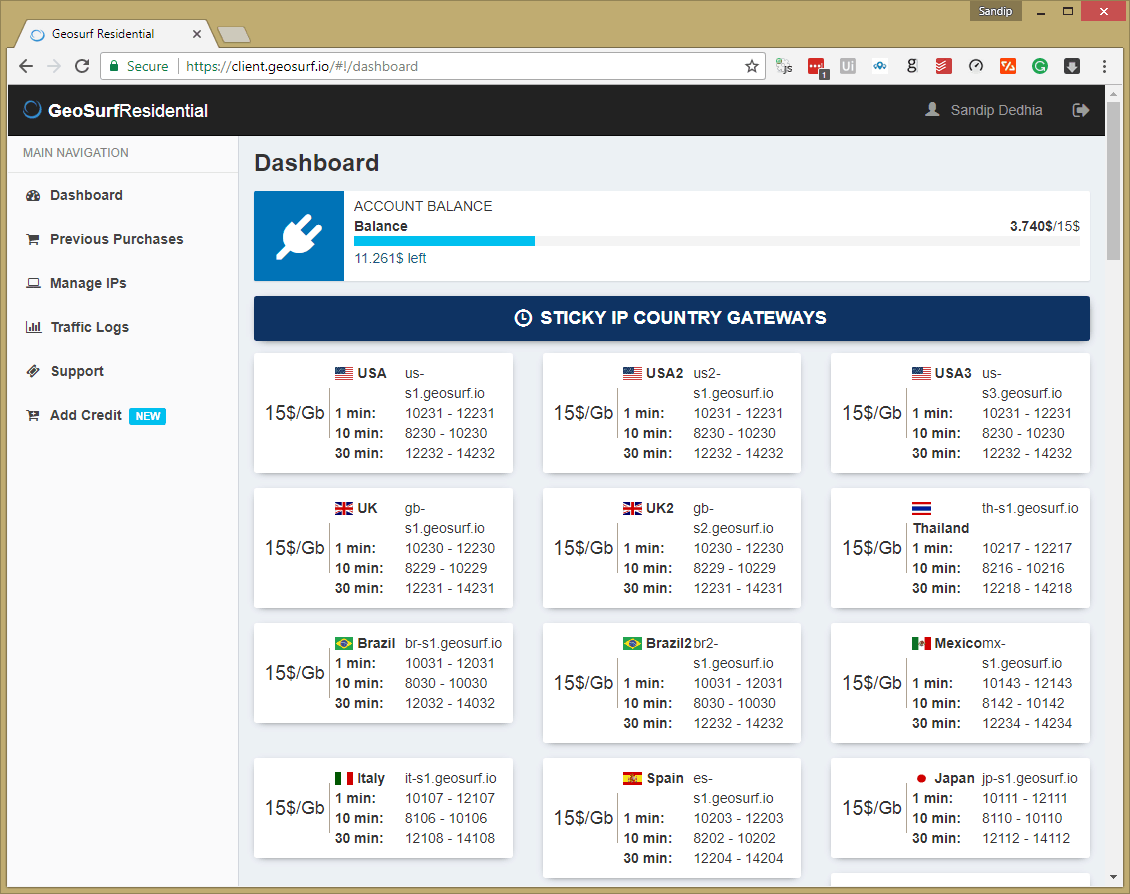Click the Thailand flag icon
This screenshot has width=1130, height=894.
click(921, 508)
